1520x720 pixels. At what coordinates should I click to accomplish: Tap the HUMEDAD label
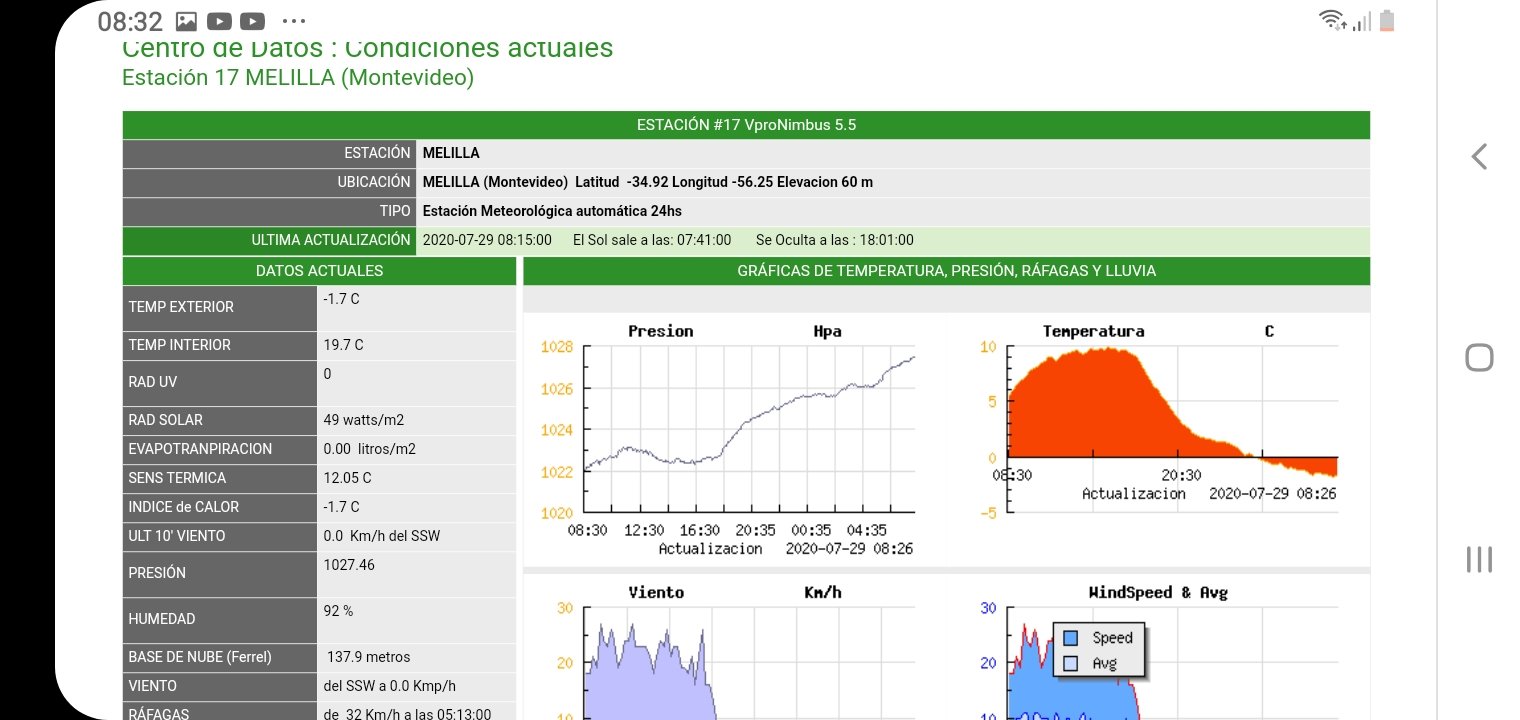(x=220, y=619)
